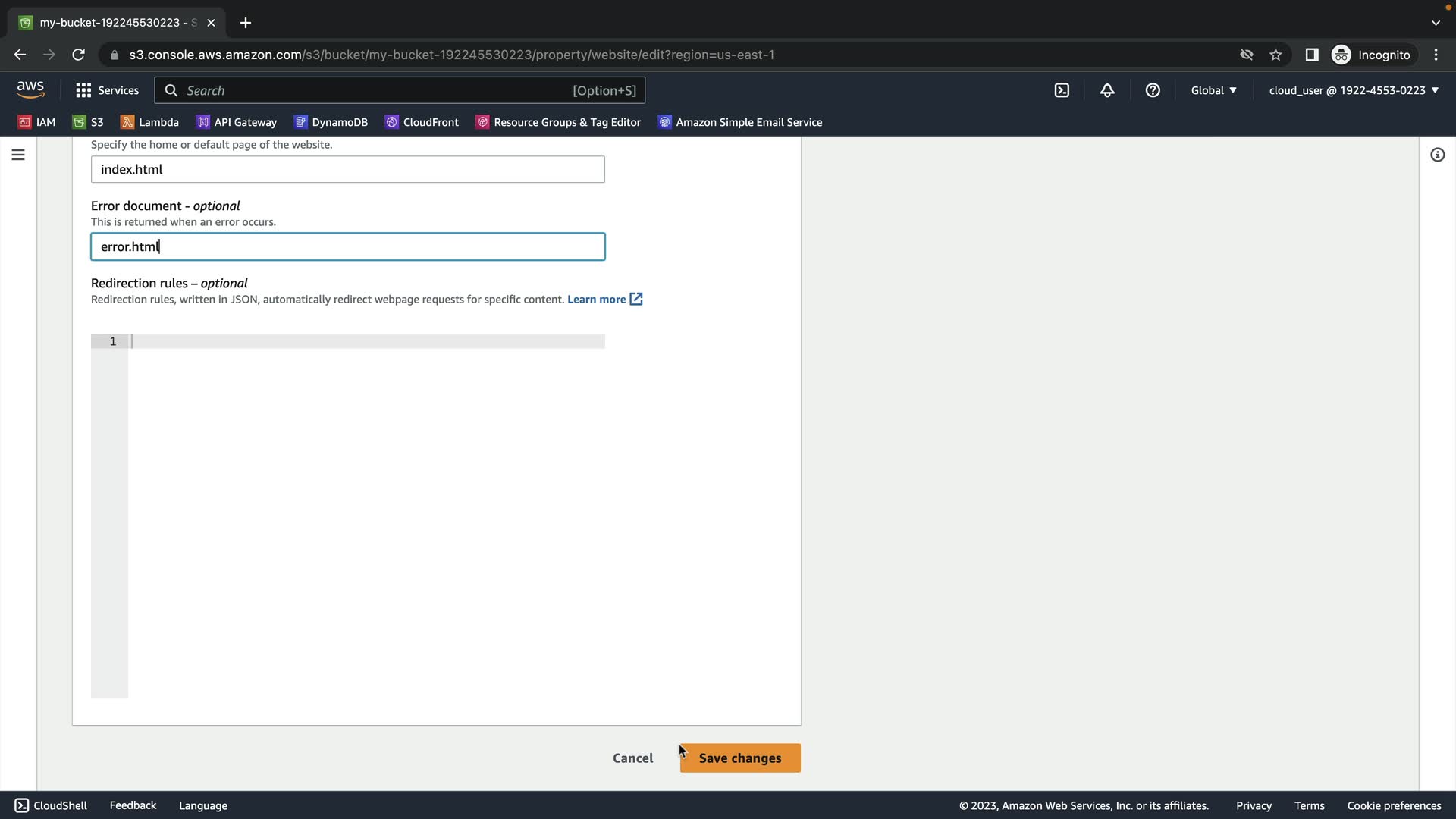
Task: Open the Lambda favorites shortcut
Action: 150,122
